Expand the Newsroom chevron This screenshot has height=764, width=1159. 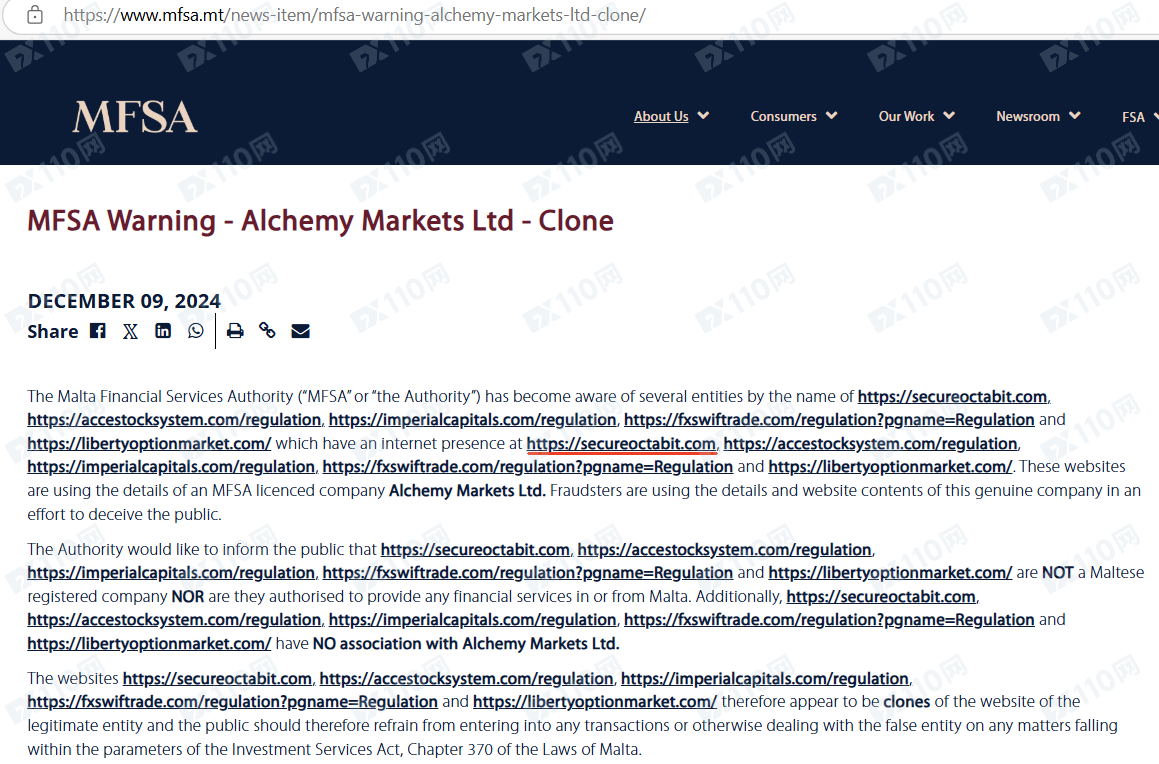click(1075, 115)
